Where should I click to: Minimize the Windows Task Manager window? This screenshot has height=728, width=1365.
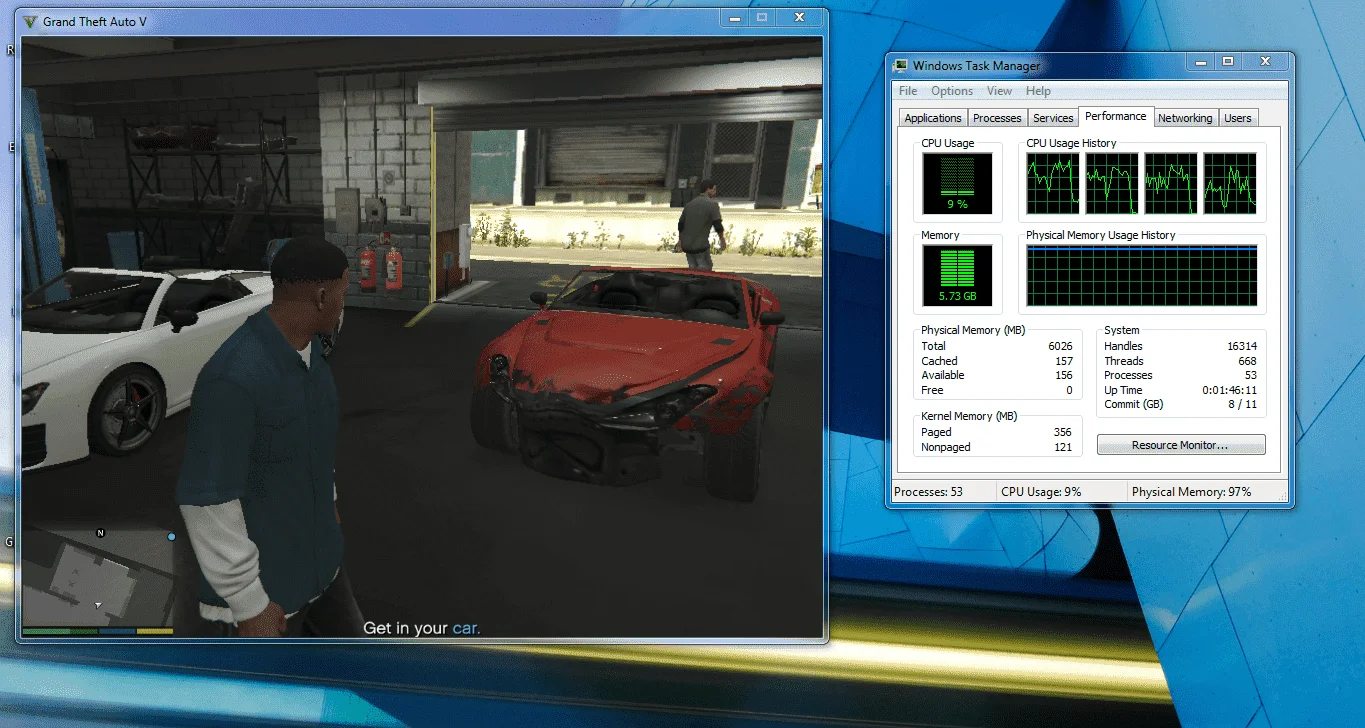[1202, 62]
